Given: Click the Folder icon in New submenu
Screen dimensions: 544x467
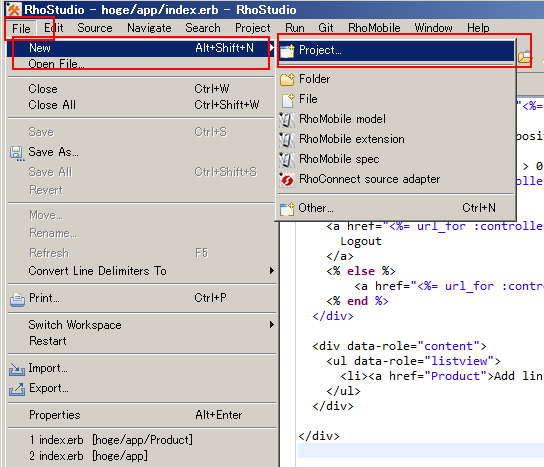Looking at the screenshot, I should coord(287,79).
